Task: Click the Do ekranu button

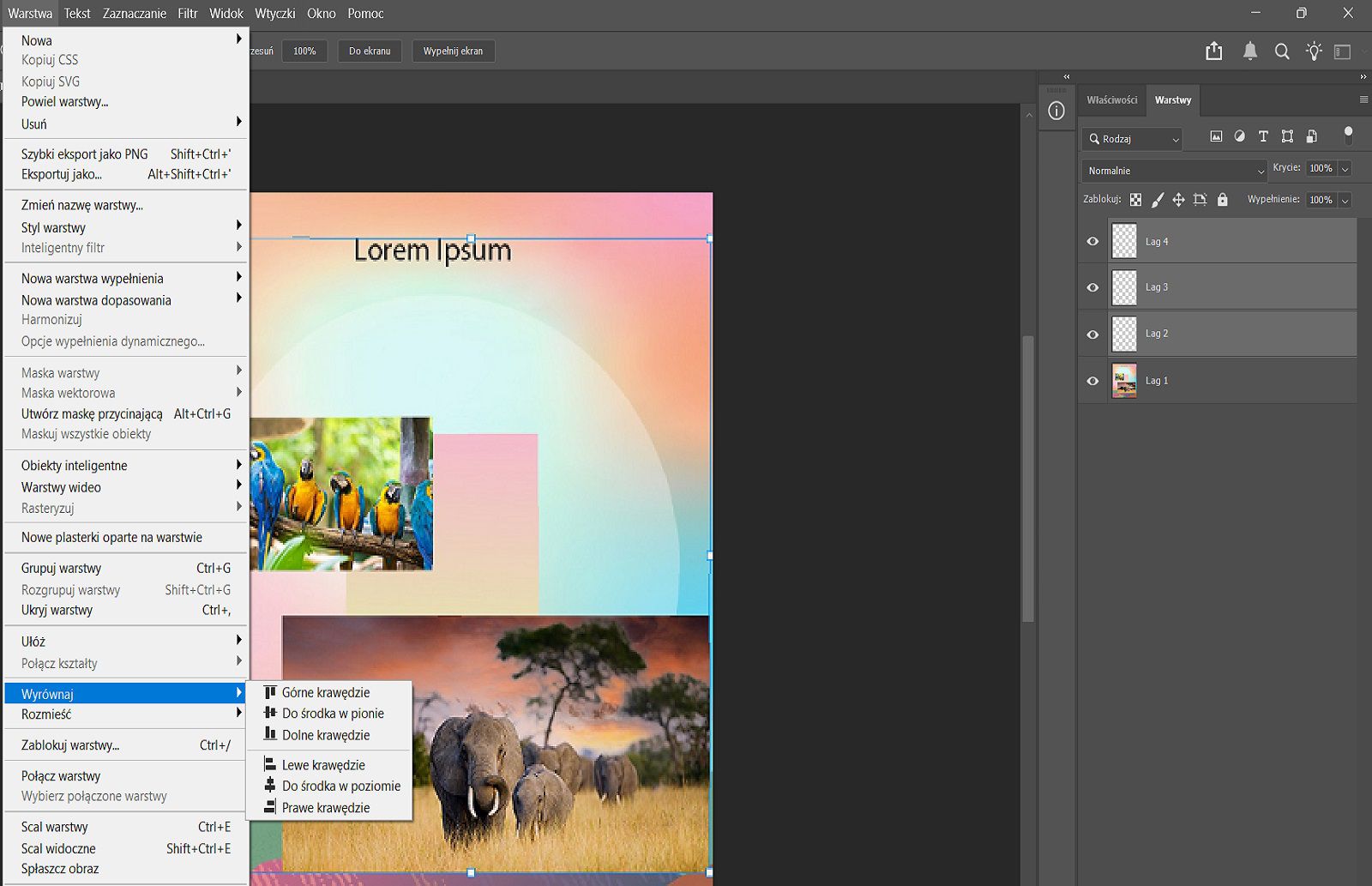Action: (370, 51)
